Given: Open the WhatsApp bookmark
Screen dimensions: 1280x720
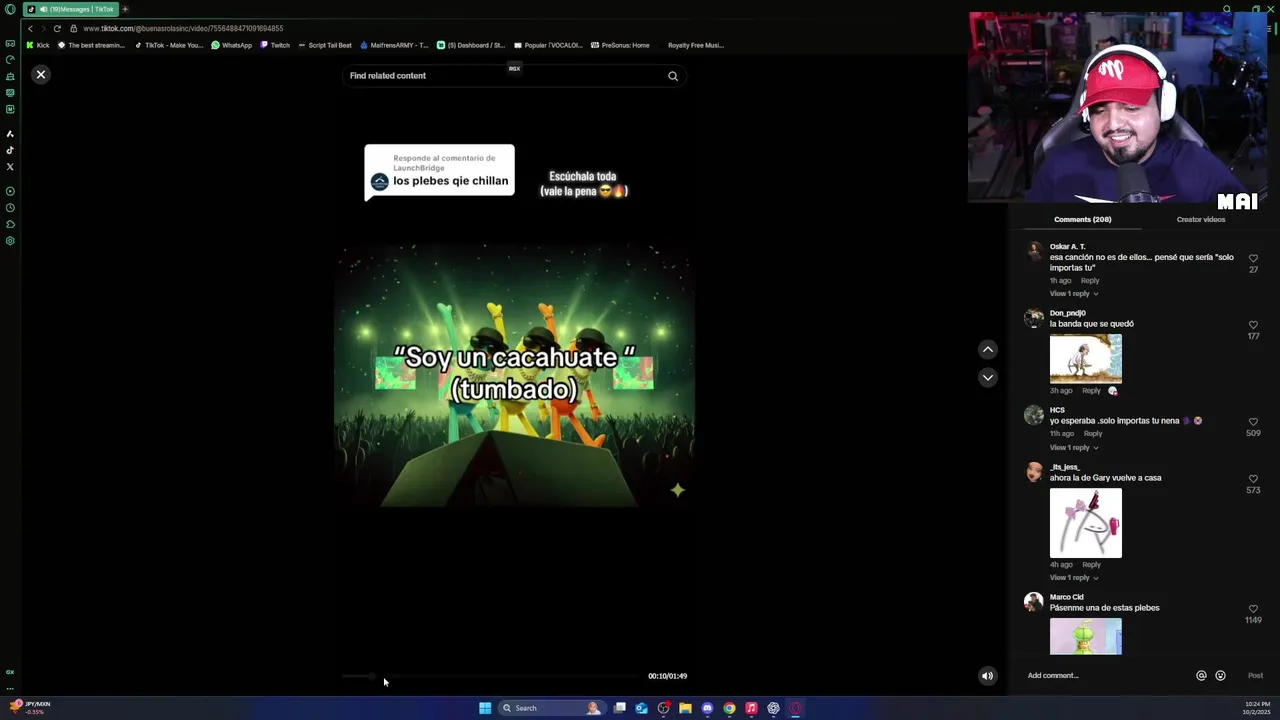Looking at the screenshot, I should click(232, 45).
